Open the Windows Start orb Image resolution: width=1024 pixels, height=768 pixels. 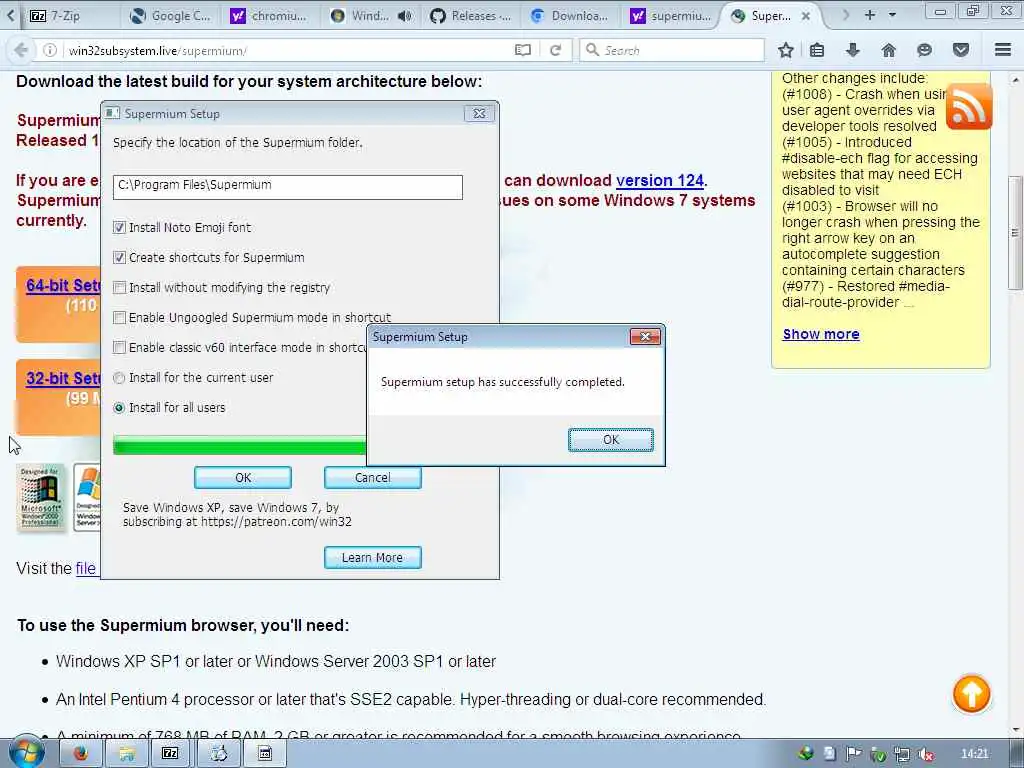(26, 754)
